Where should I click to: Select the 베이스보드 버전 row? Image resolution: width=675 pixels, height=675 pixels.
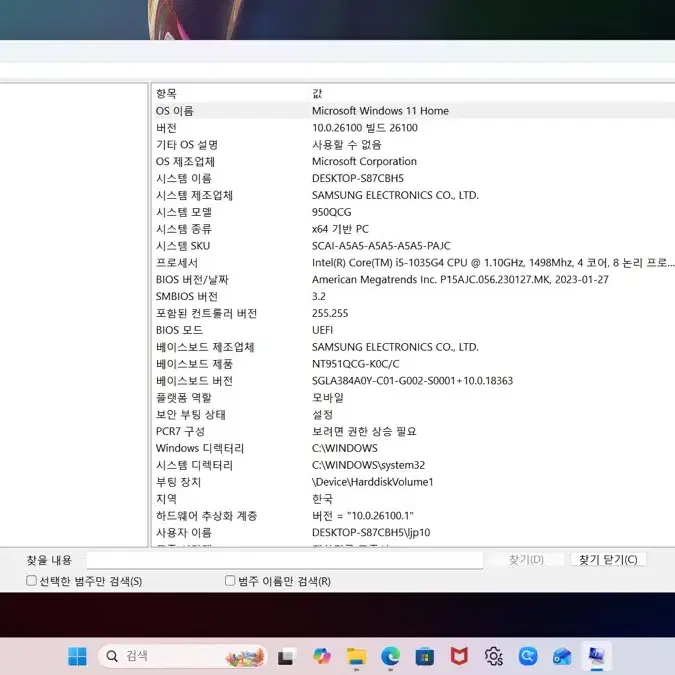coord(413,381)
